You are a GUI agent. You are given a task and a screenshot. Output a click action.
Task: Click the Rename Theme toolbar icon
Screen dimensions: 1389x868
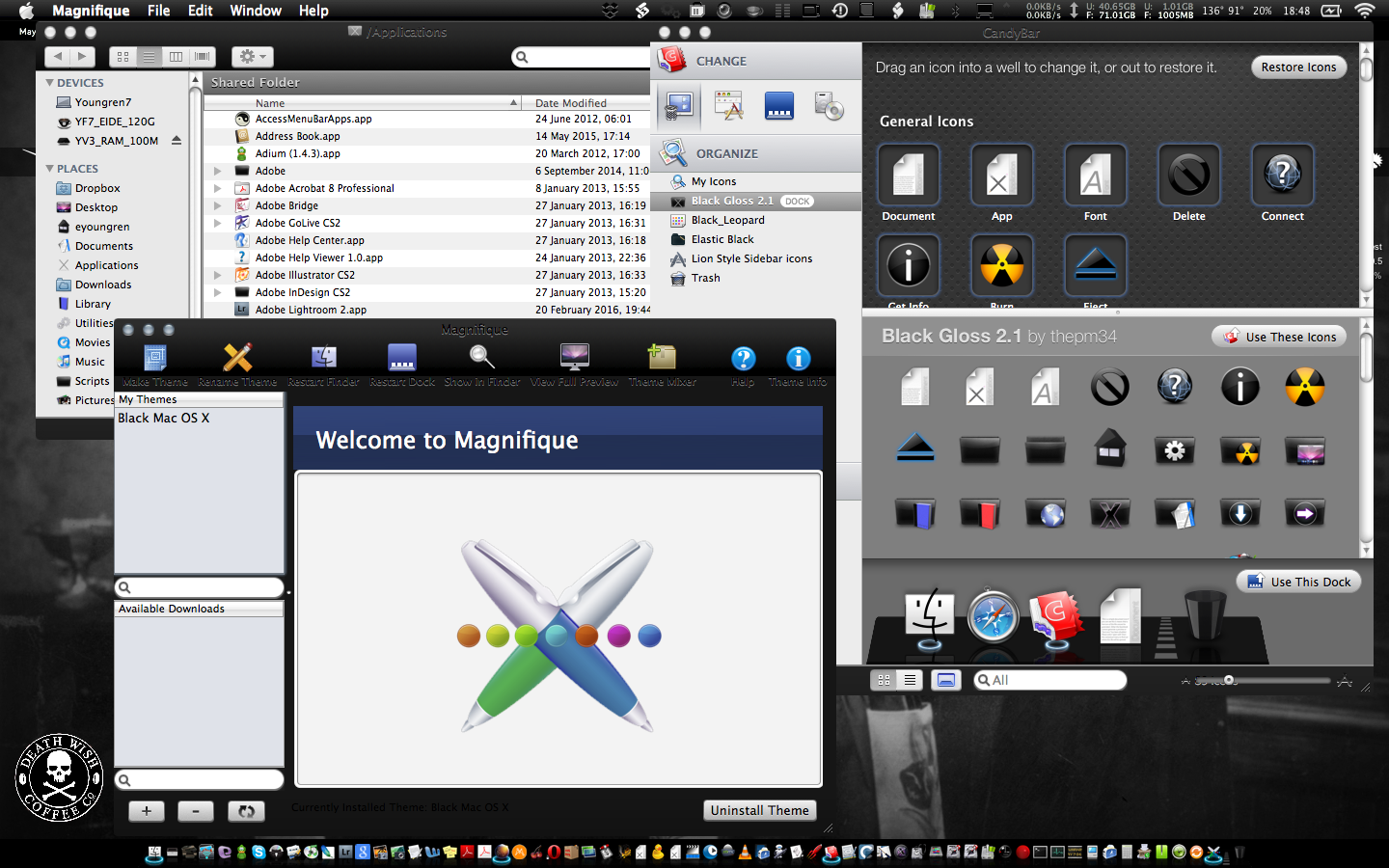[x=237, y=358]
